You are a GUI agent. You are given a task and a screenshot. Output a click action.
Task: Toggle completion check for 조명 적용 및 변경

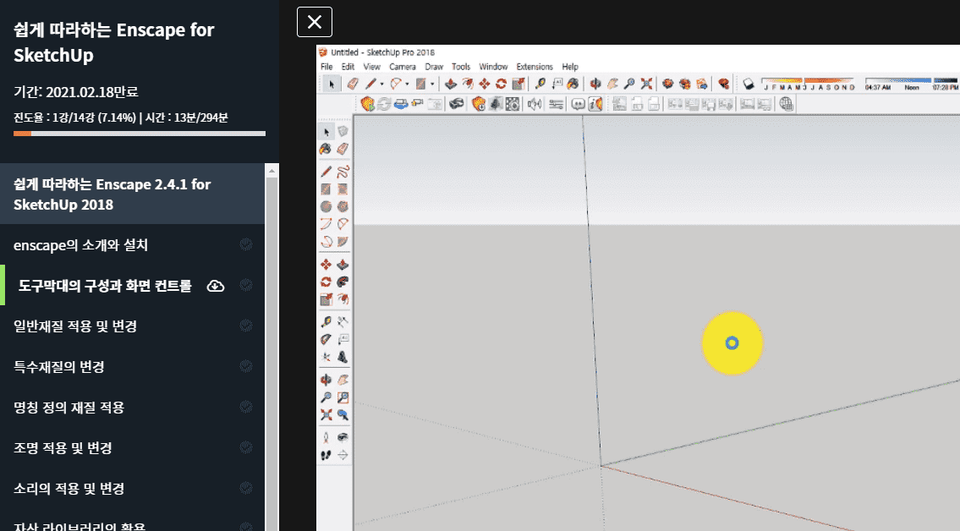point(246,447)
